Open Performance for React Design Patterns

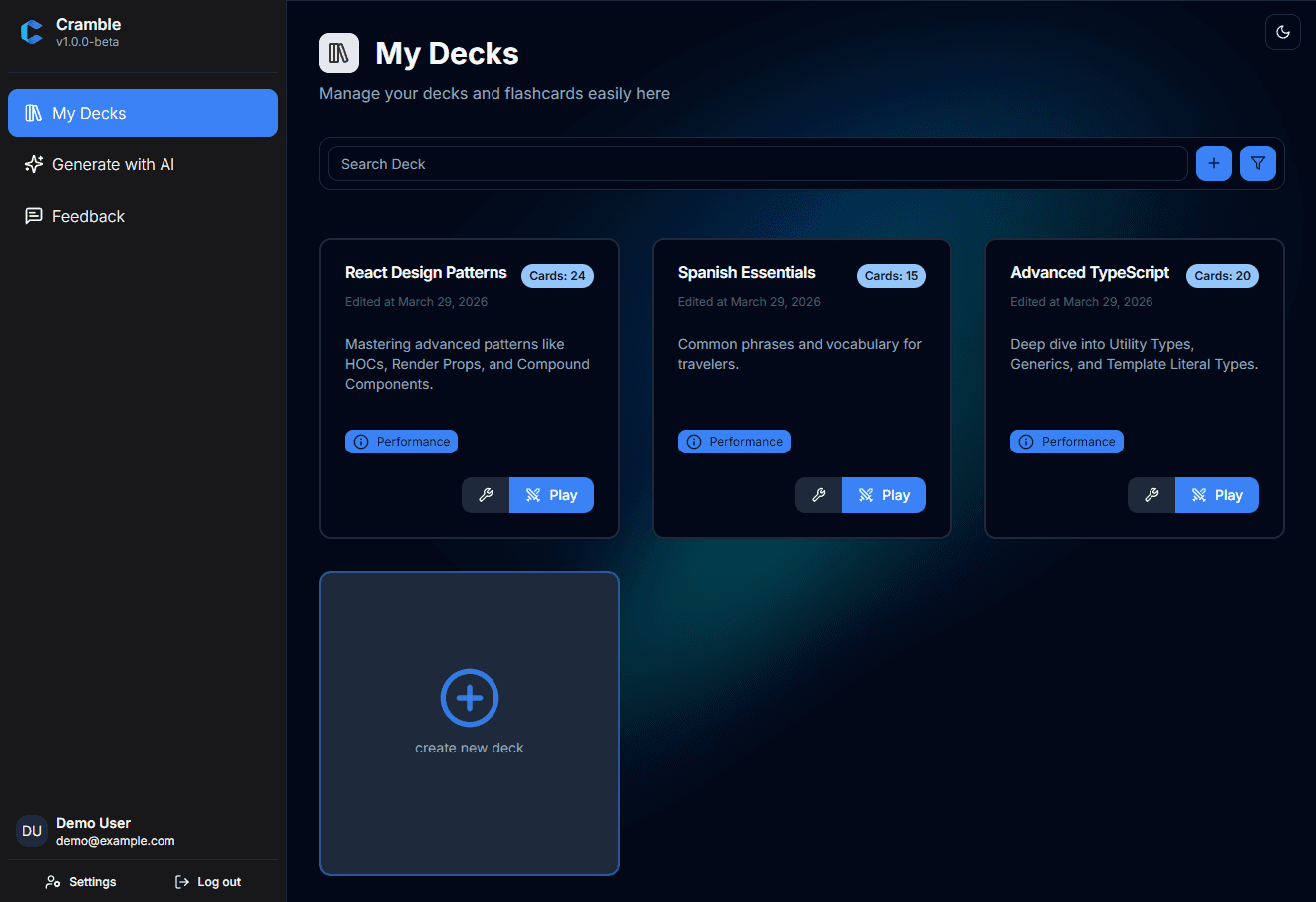pos(401,442)
